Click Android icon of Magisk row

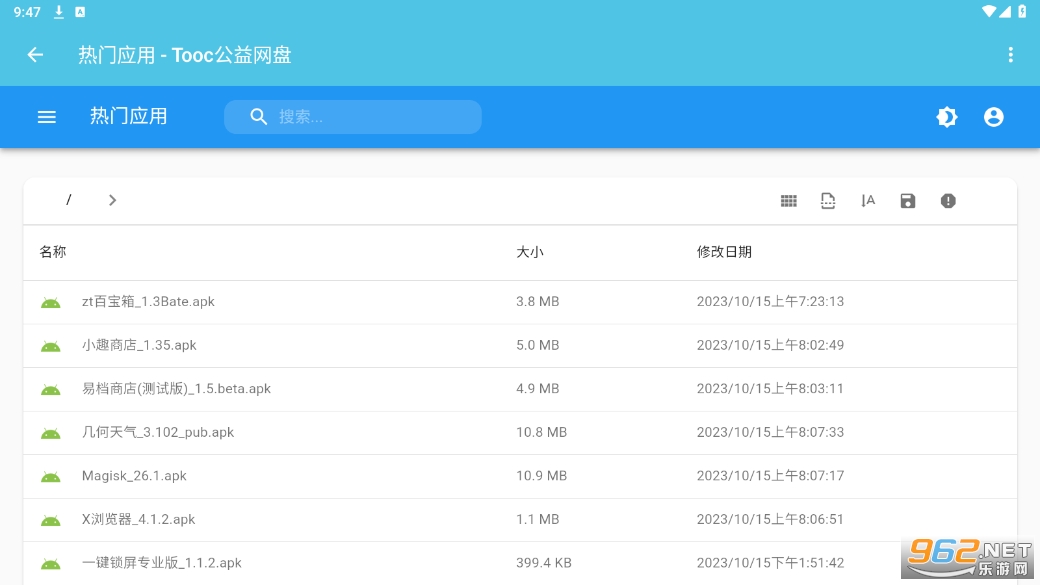(50, 477)
